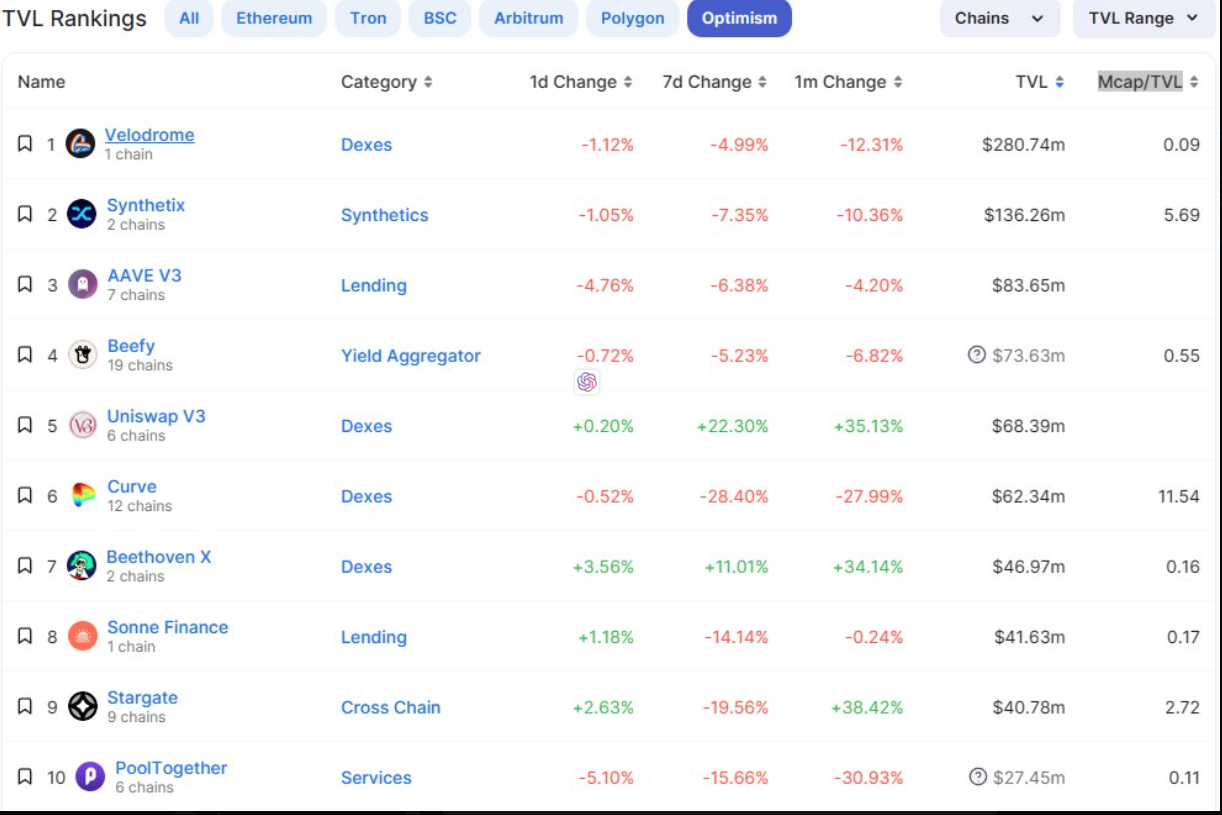
Task: Open the Stargate protocol link
Action: (142, 698)
